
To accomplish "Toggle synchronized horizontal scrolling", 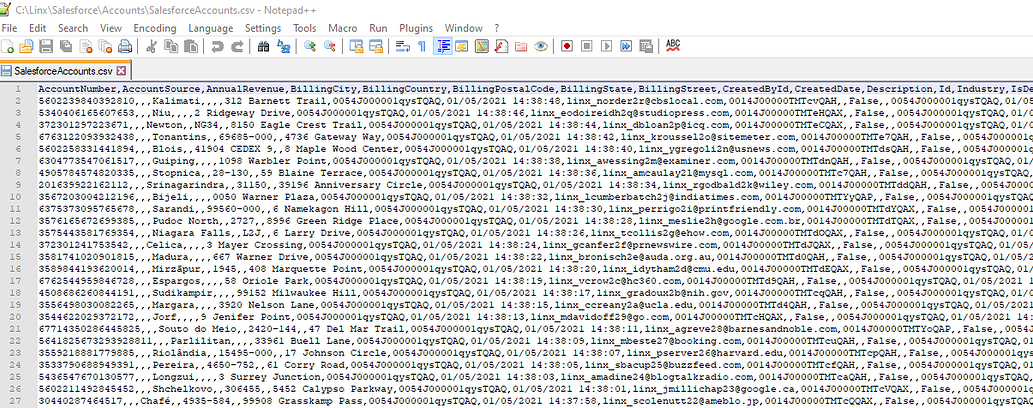I will (x=376, y=46).
